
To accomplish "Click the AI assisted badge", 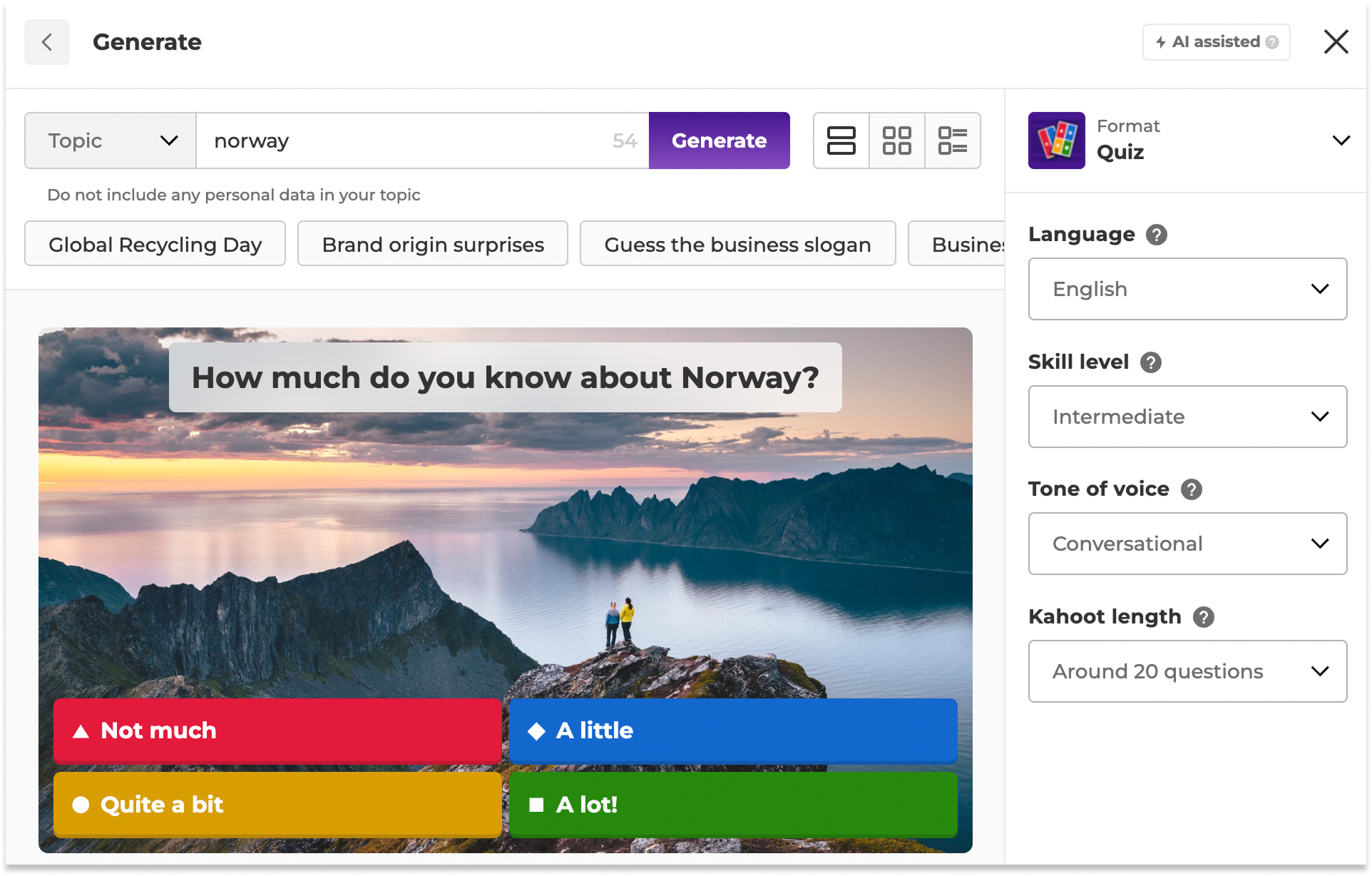I will click(1215, 42).
